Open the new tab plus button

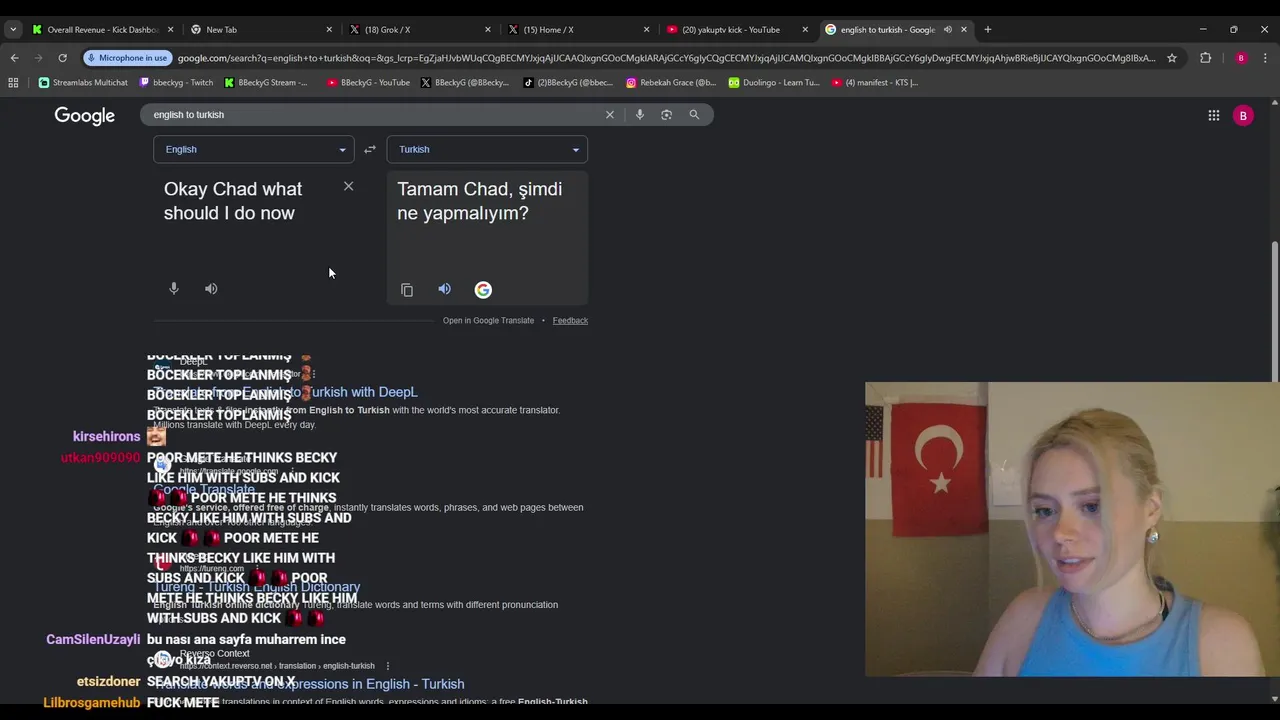pos(988,29)
